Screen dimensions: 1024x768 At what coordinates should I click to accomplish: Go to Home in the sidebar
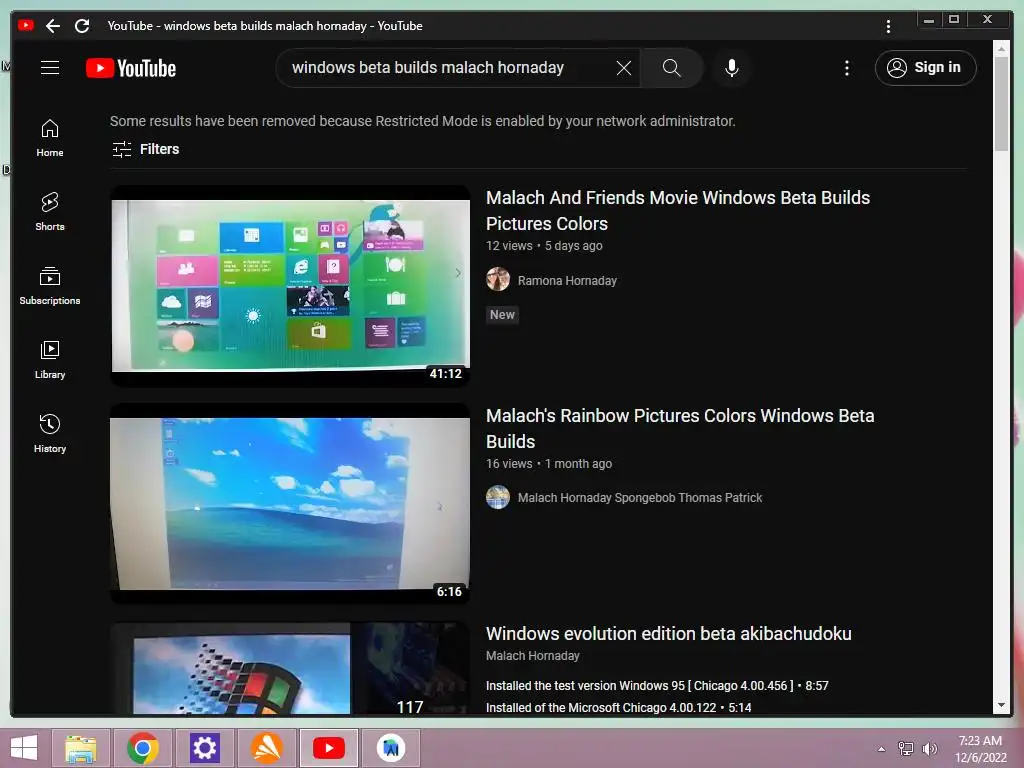tap(50, 138)
